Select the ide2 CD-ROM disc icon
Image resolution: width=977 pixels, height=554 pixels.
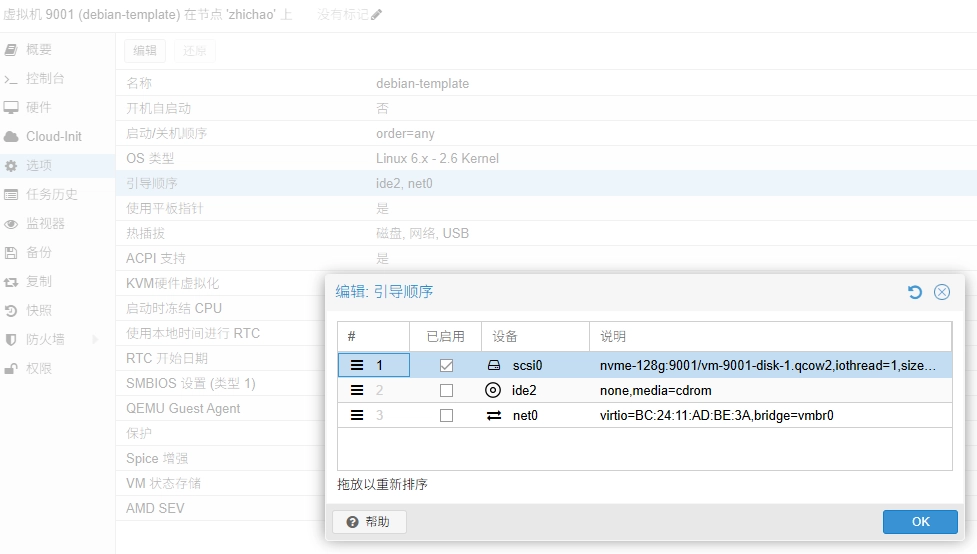(493, 390)
